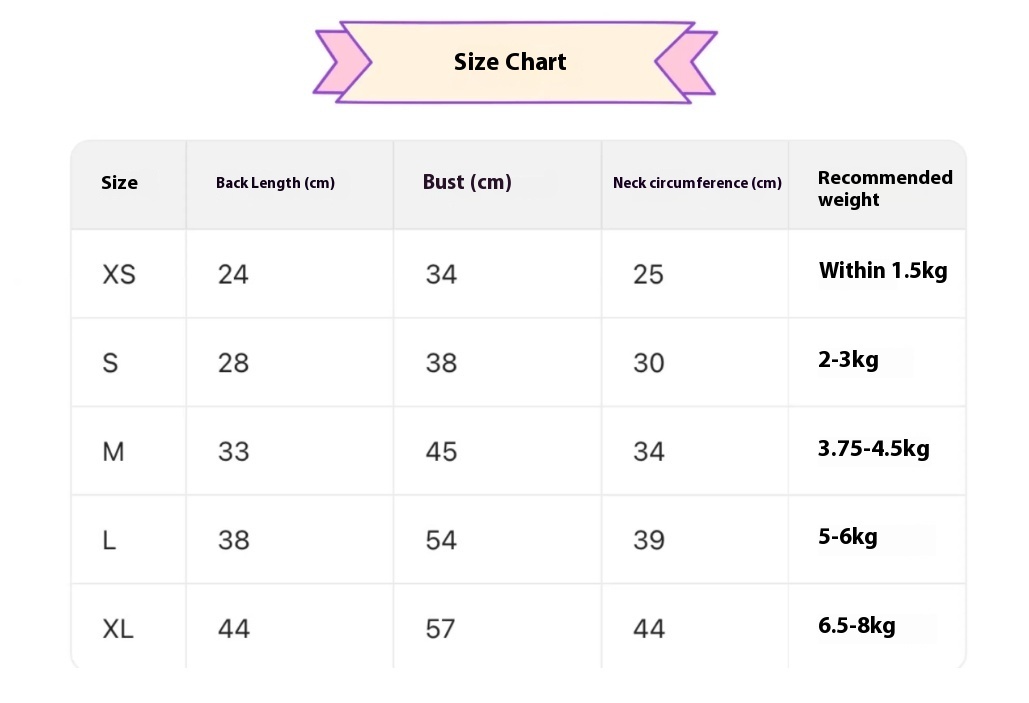Click the S size row label
The height and width of the screenshot is (703, 1029).
tap(110, 363)
